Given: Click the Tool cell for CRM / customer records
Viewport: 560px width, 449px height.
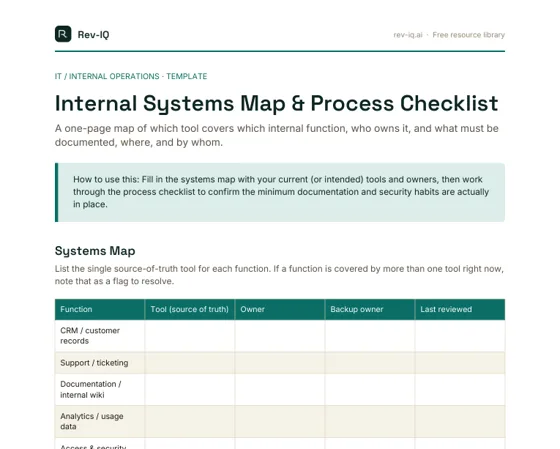Looking at the screenshot, I should pos(190,336).
